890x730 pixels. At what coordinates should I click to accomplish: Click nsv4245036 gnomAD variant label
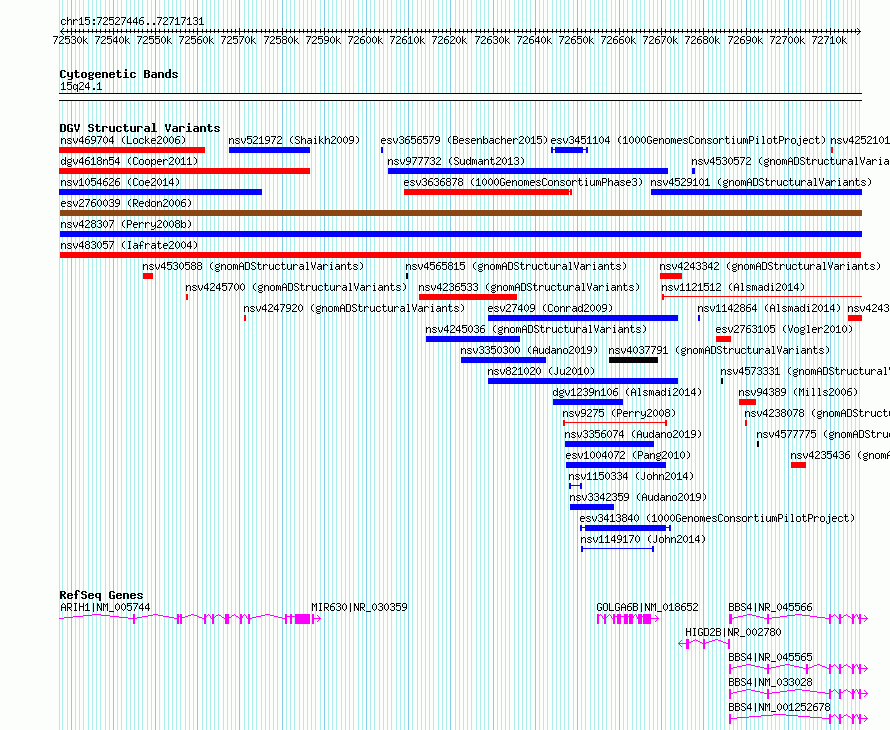click(536, 329)
